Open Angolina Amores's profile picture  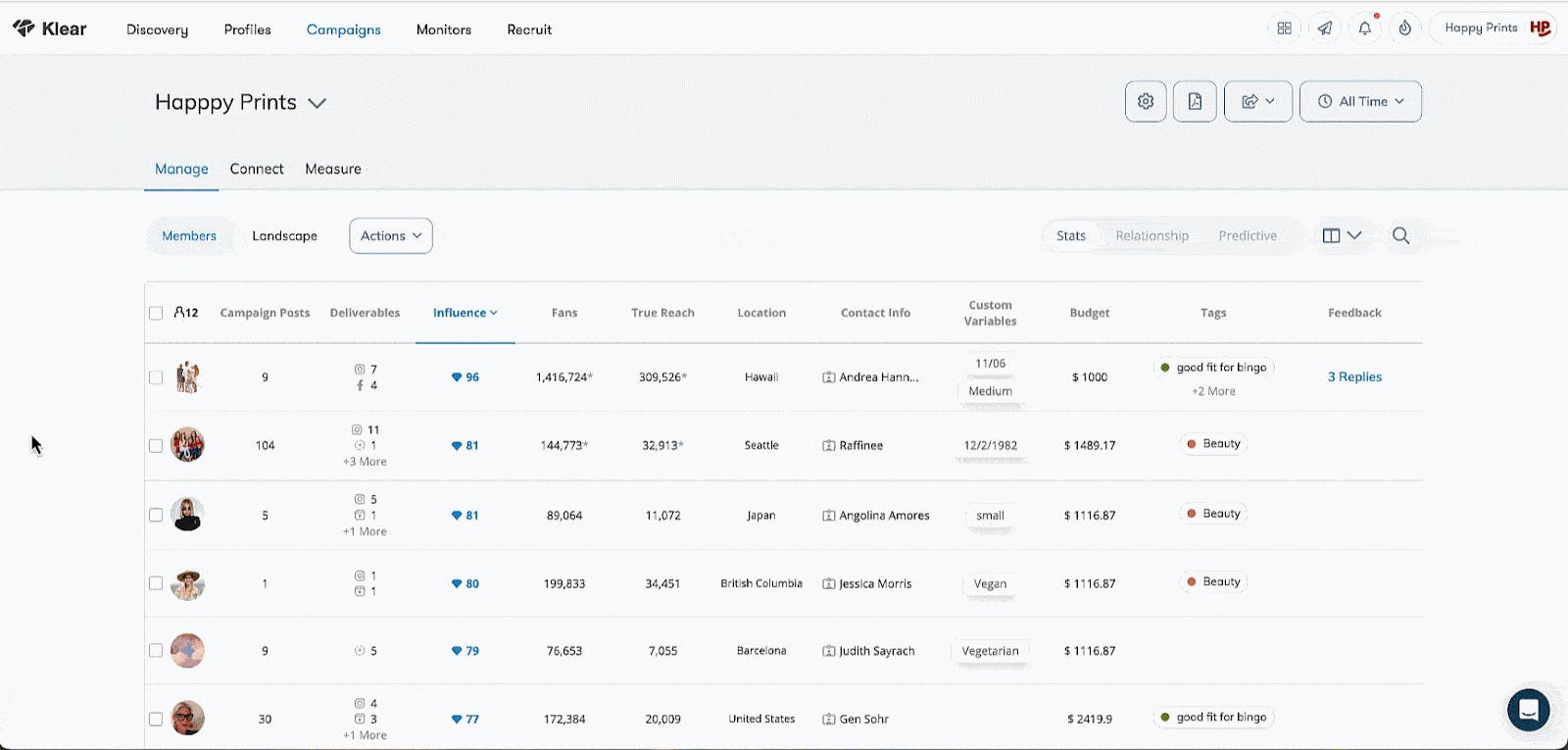pos(187,515)
